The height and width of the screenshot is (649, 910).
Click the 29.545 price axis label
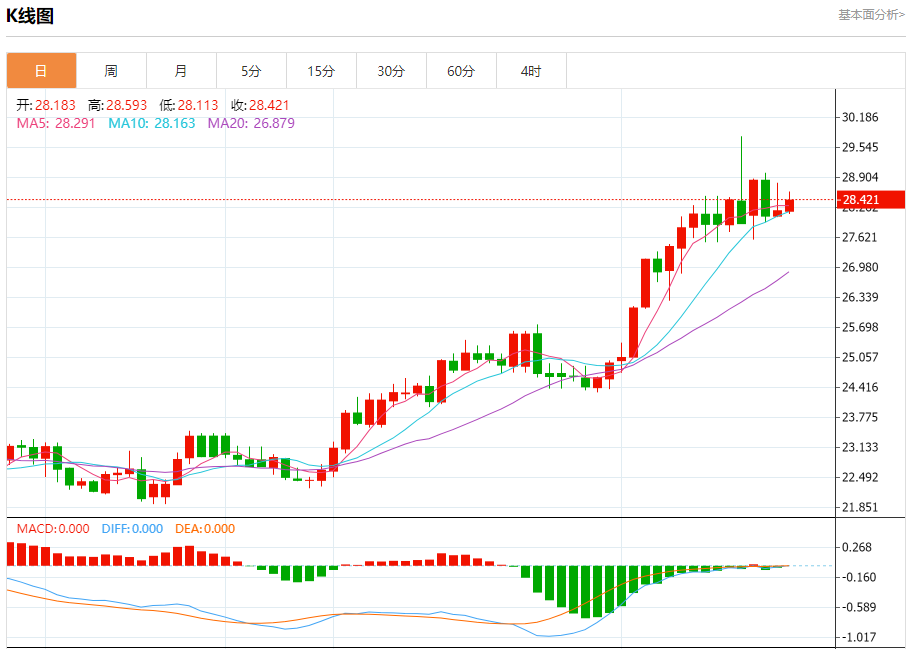(860, 147)
